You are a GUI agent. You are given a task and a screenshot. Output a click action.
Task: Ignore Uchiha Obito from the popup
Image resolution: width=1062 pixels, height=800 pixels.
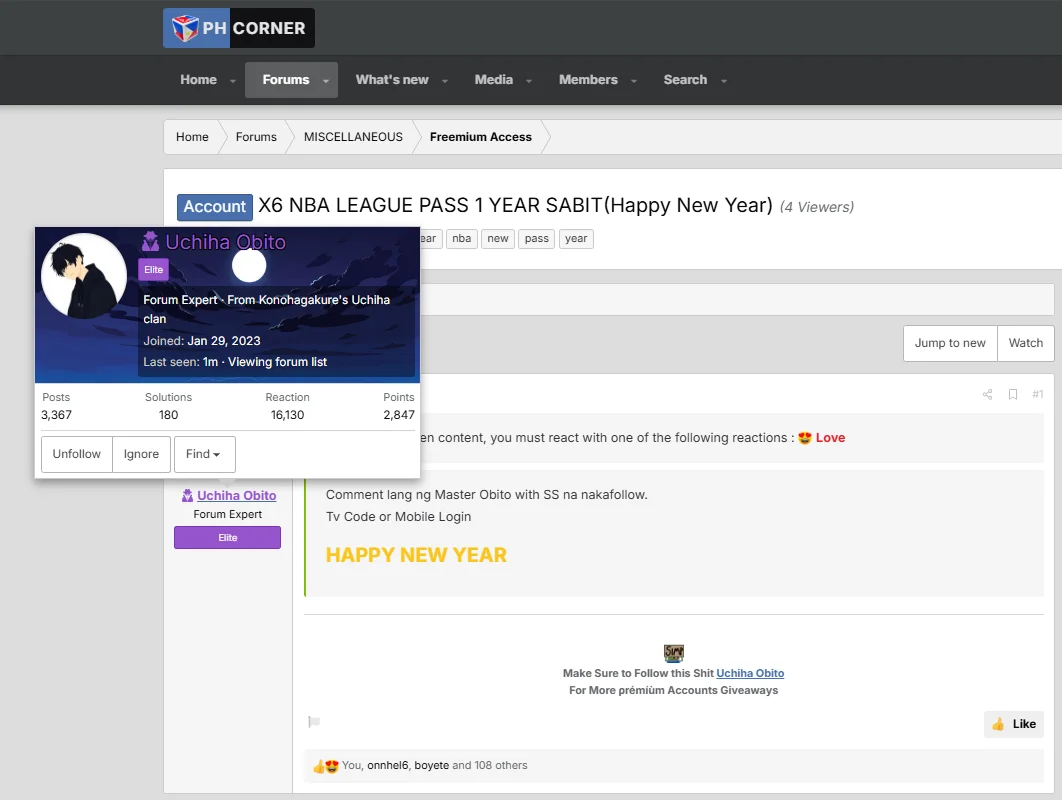pyautogui.click(x=141, y=454)
